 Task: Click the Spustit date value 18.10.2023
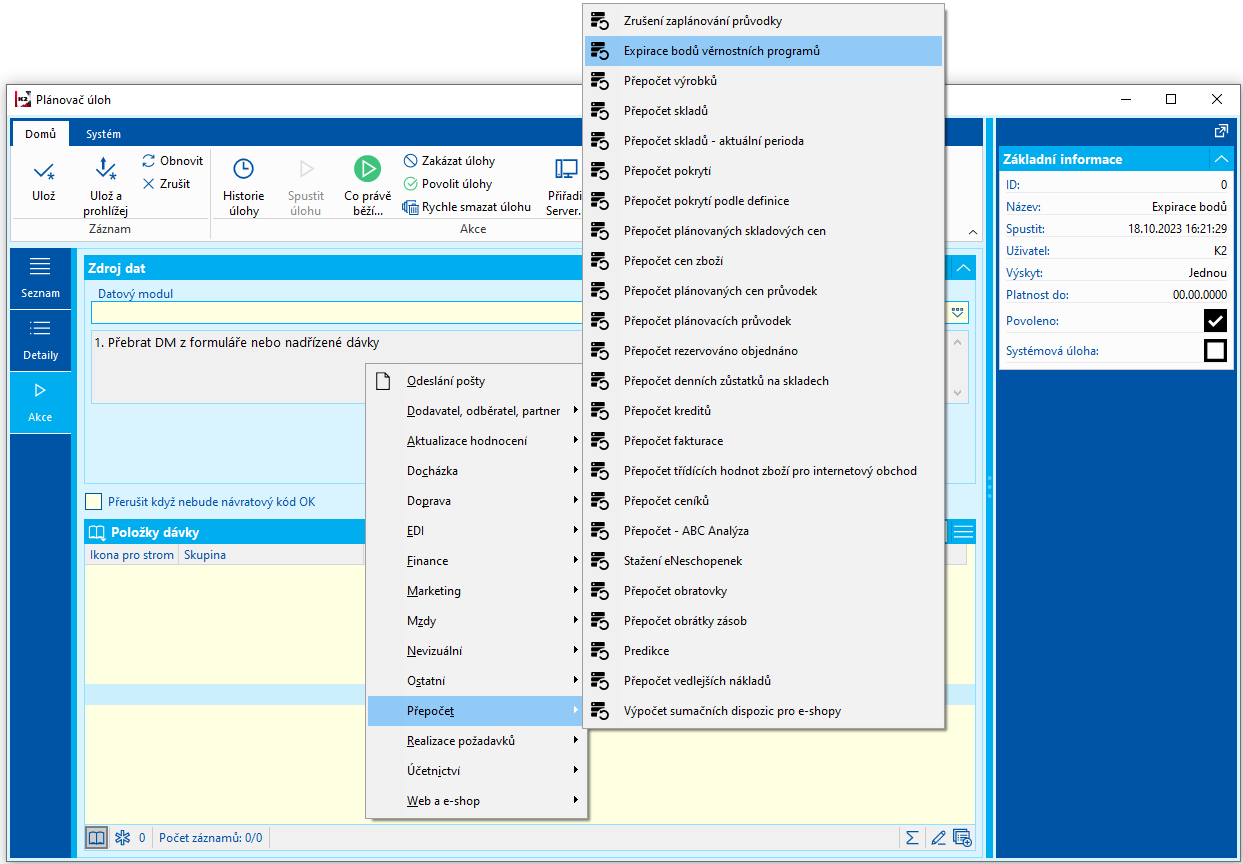tap(1177, 229)
